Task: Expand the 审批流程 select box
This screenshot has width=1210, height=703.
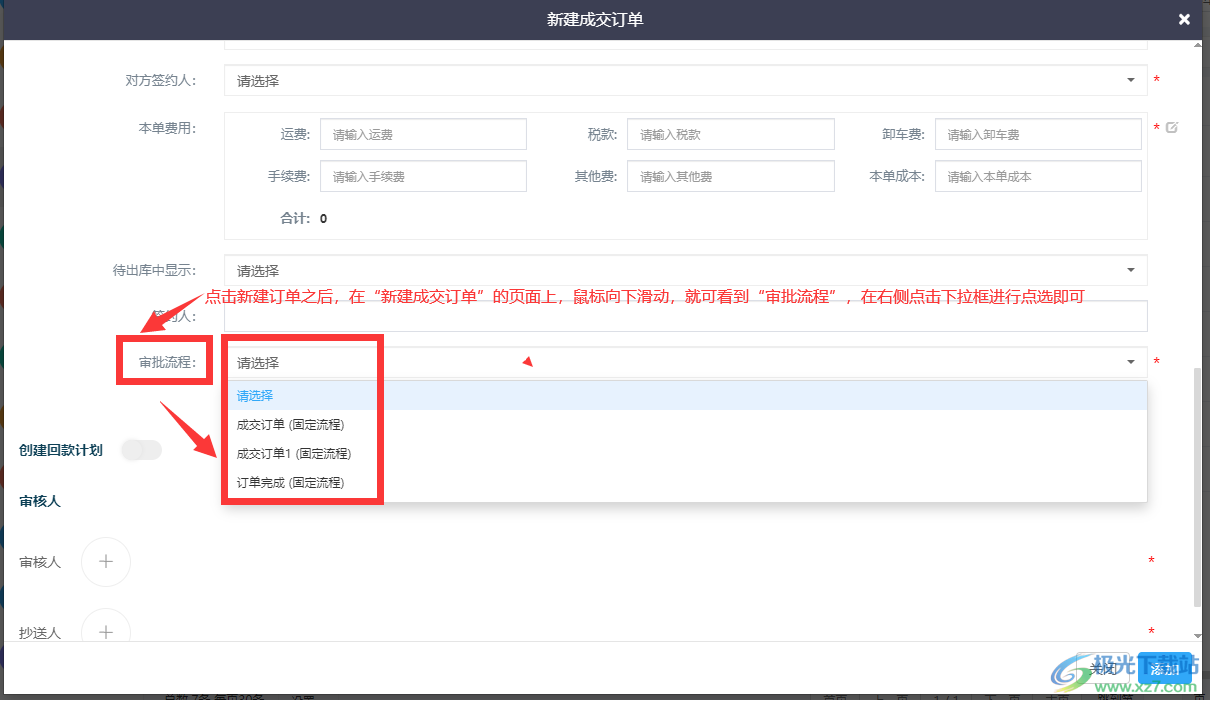Action: (x=685, y=362)
